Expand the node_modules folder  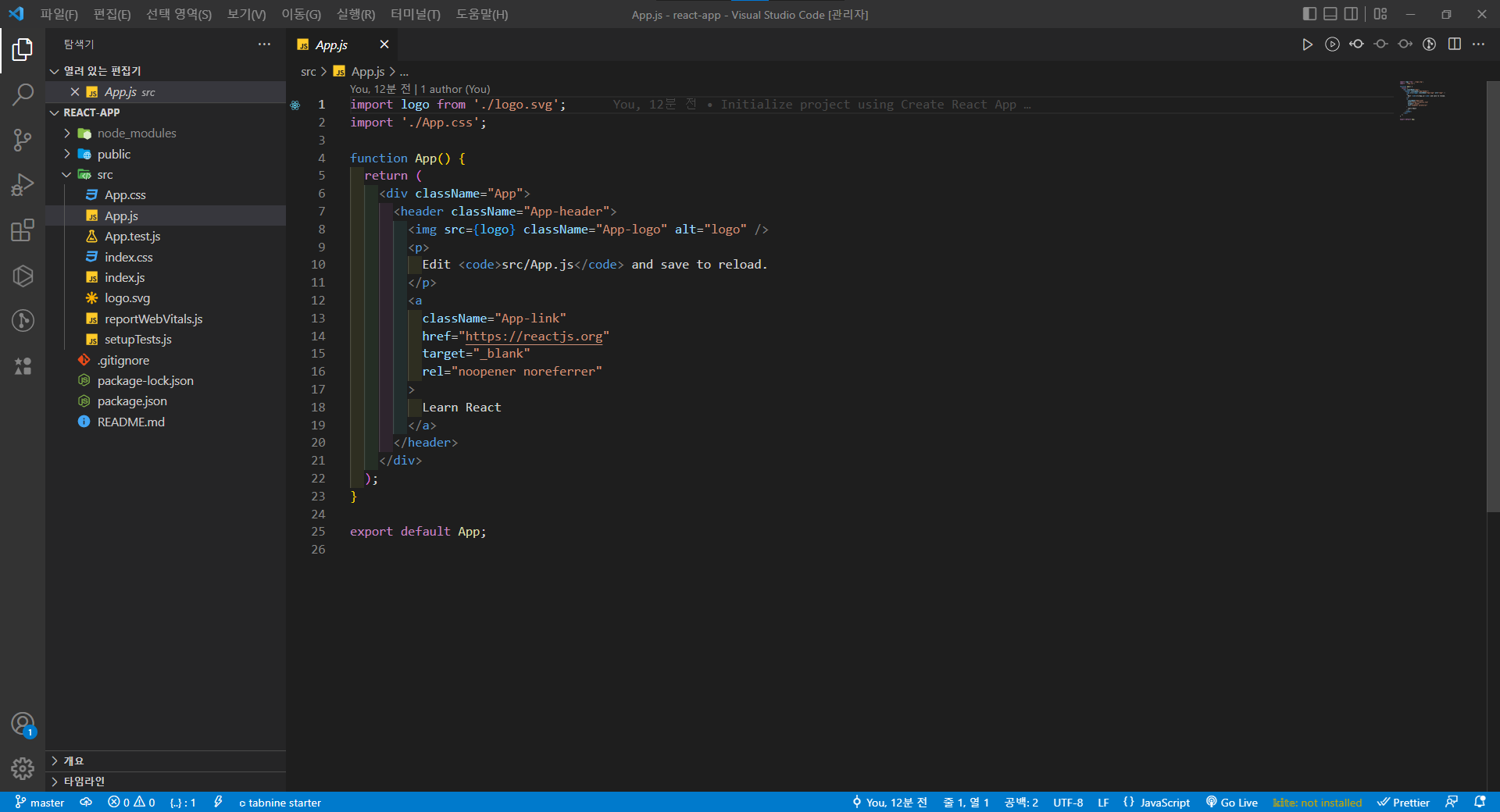coord(166,134)
